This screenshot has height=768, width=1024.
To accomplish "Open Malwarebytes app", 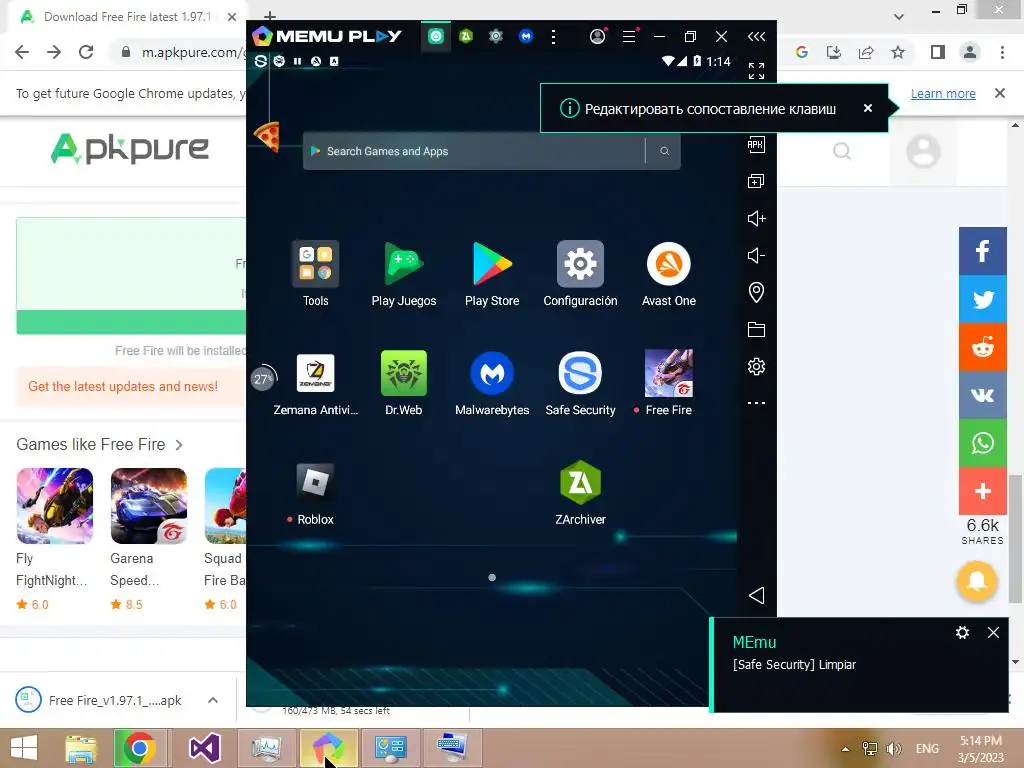I will (x=492, y=373).
